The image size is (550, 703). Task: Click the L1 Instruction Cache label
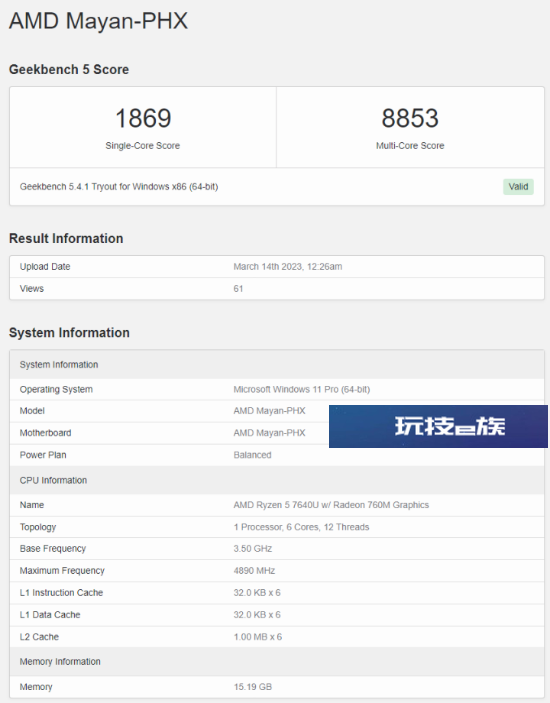[61, 593]
